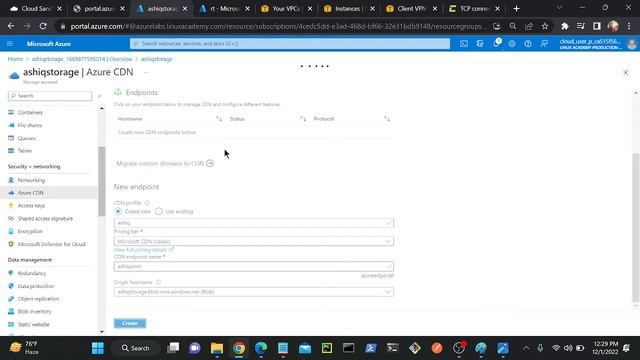
Task: Select the Use existing radio button
Action: [x=159, y=211]
